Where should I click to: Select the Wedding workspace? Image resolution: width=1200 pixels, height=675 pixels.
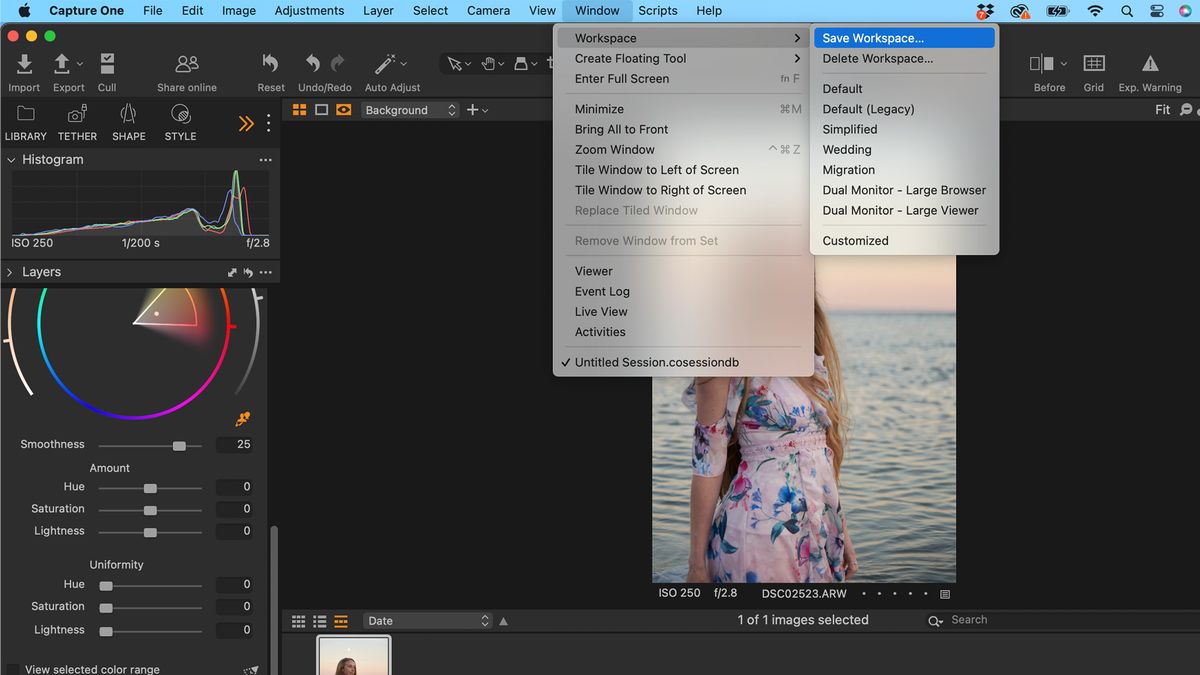[847, 149]
